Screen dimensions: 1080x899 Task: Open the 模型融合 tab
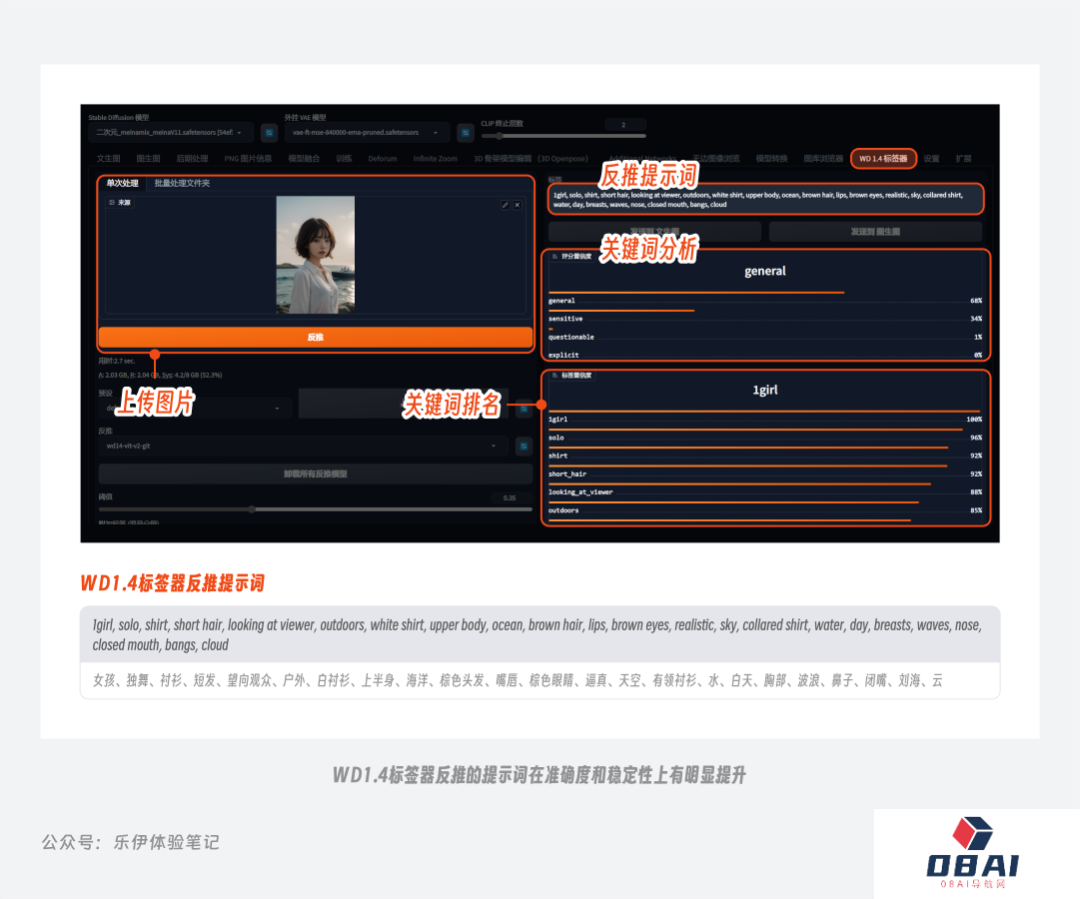coord(304,158)
